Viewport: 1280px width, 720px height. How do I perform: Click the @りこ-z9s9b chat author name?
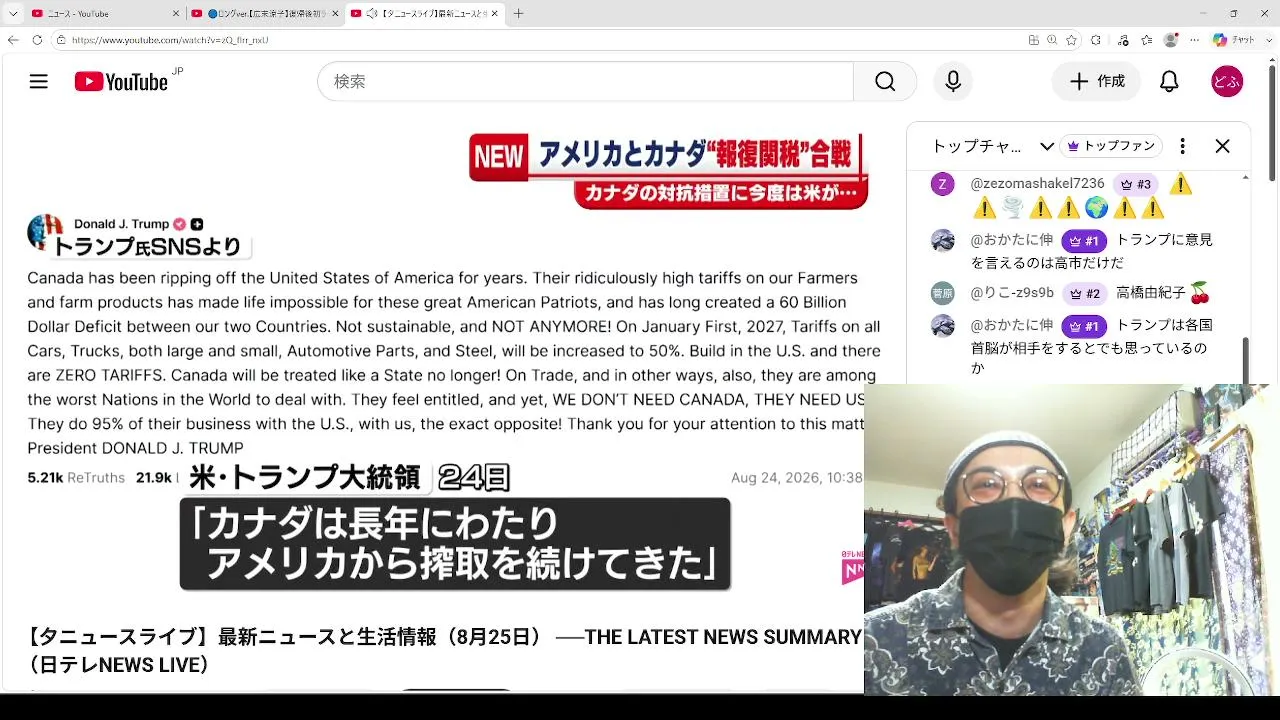1012,293
